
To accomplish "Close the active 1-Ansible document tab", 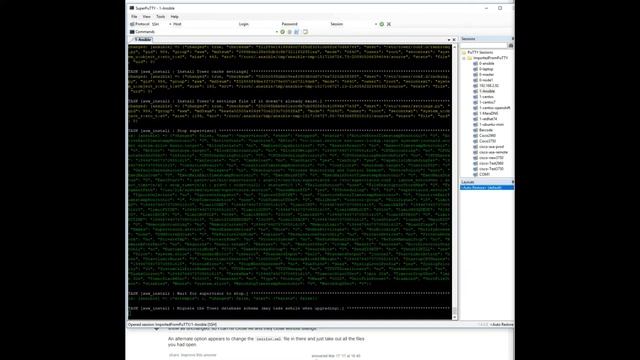I will (454, 40).
